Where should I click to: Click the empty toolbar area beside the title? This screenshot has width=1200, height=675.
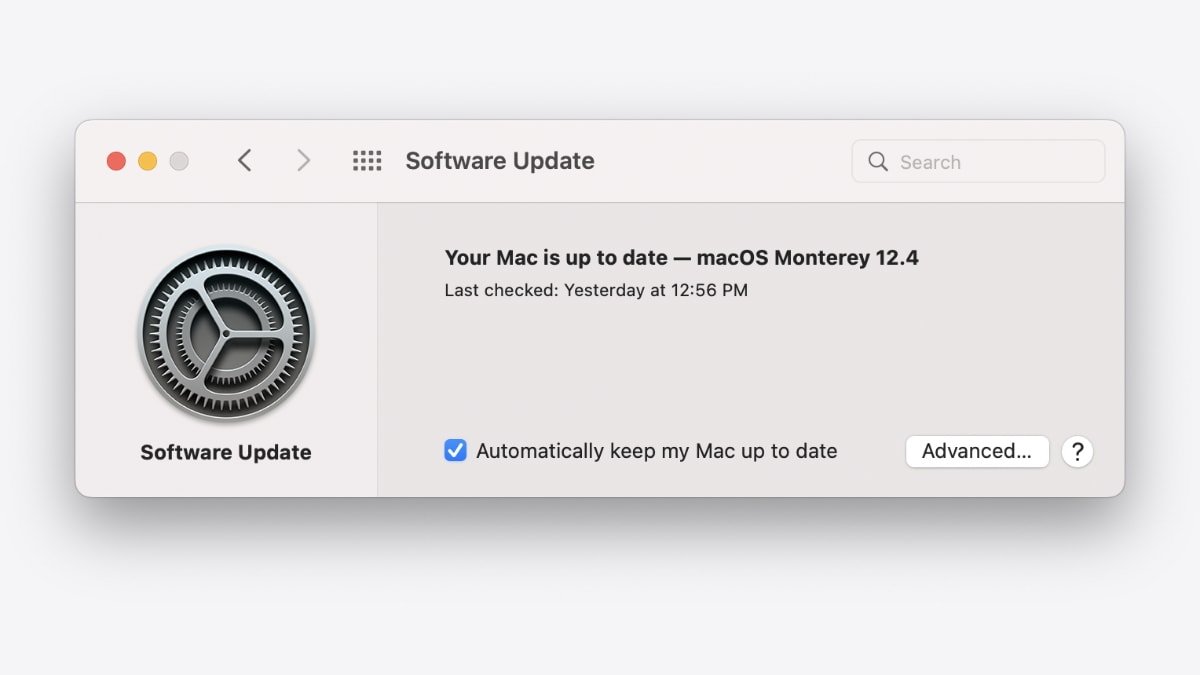coord(720,161)
